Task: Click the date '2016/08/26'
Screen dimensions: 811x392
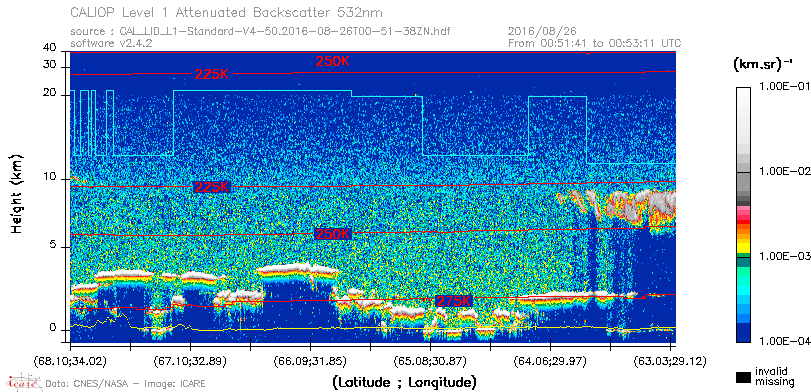Action: 542,32
